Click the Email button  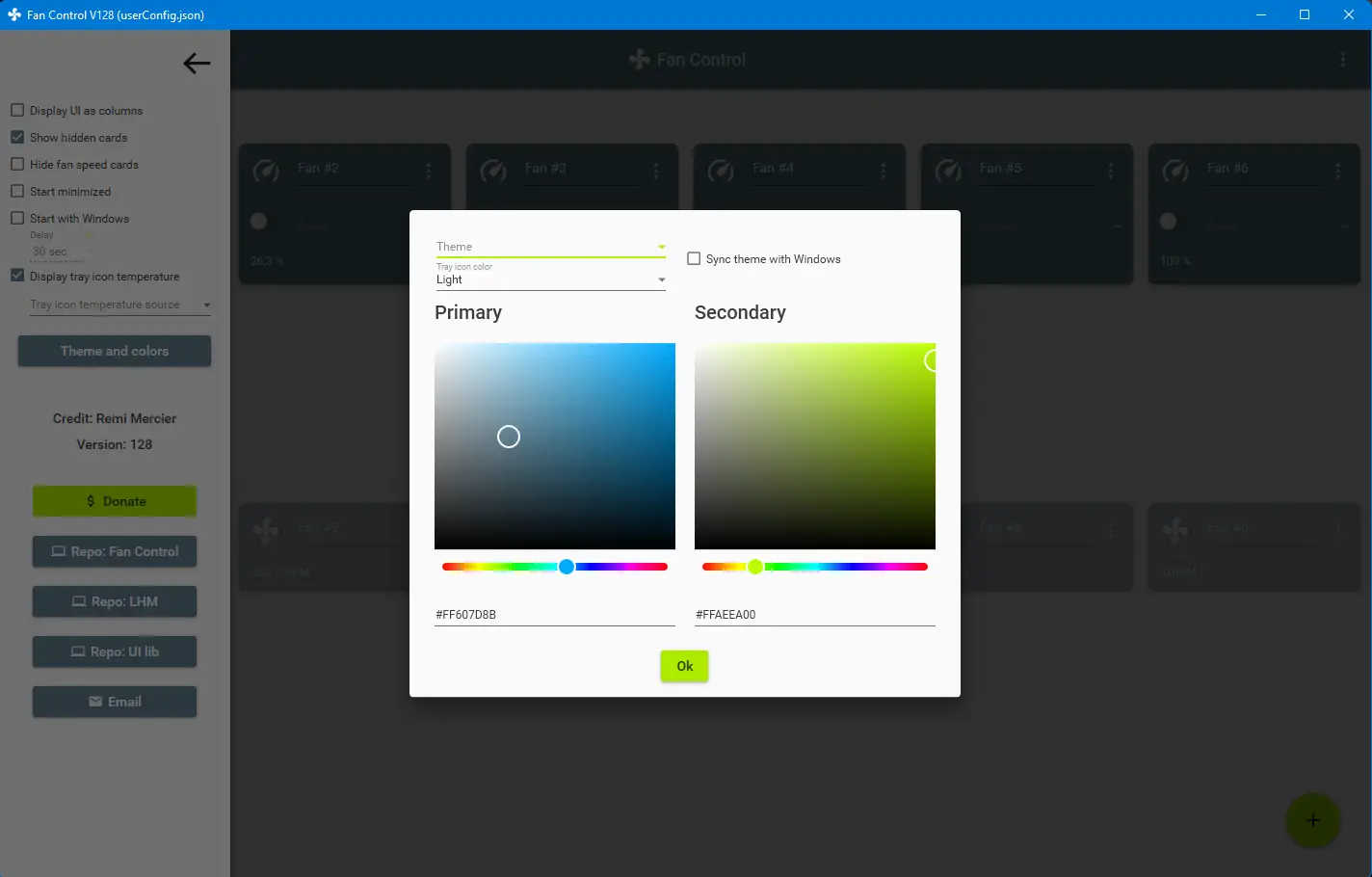click(x=115, y=702)
